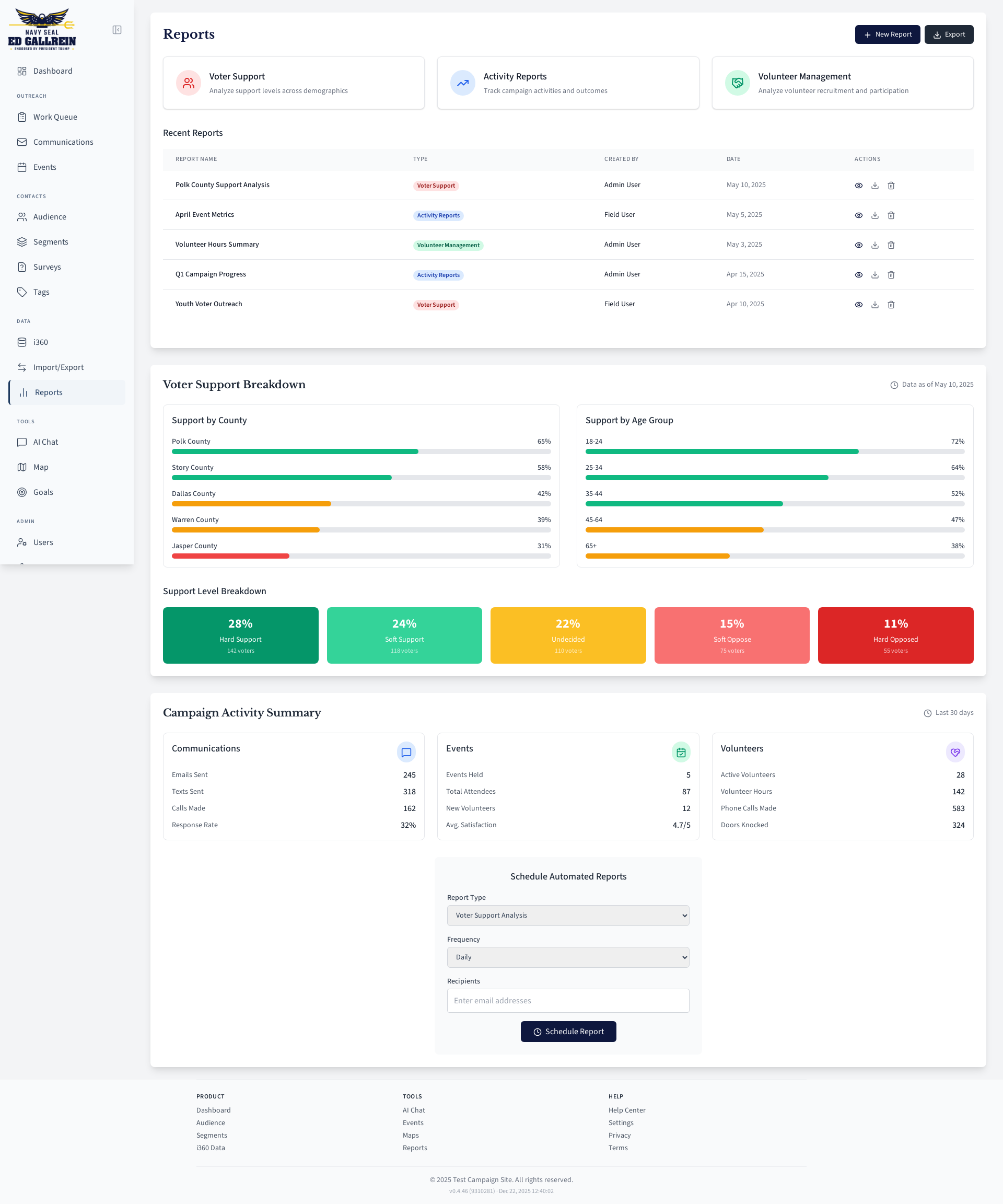The image size is (1003, 1204).
Task: Click the Volunteers heart icon
Action: 955,752
